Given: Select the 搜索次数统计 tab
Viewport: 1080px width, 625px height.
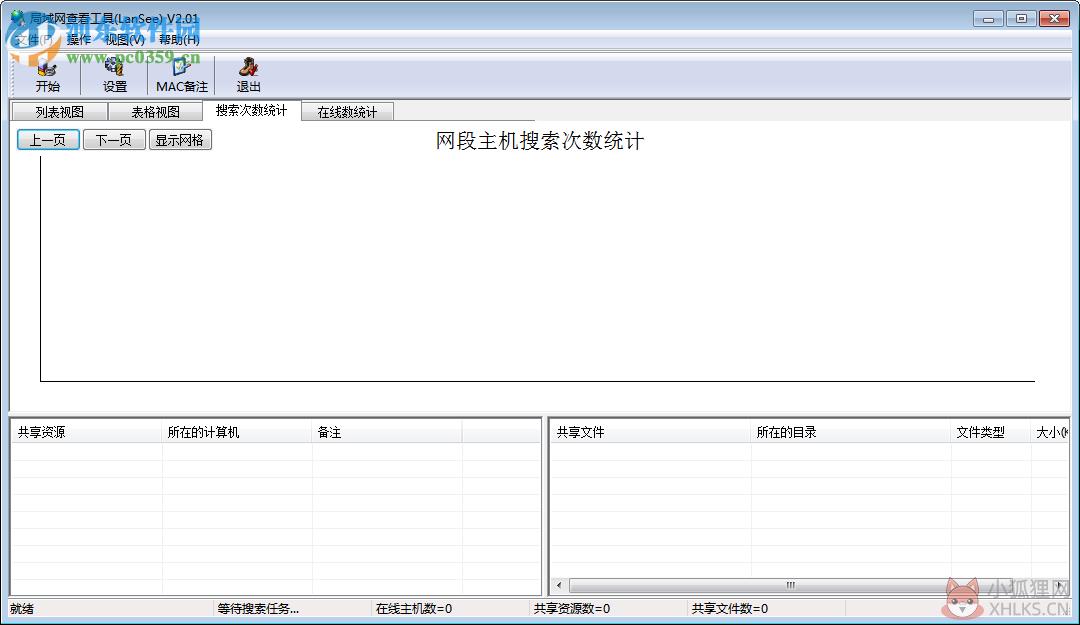Looking at the screenshot, I should [251, 110].
